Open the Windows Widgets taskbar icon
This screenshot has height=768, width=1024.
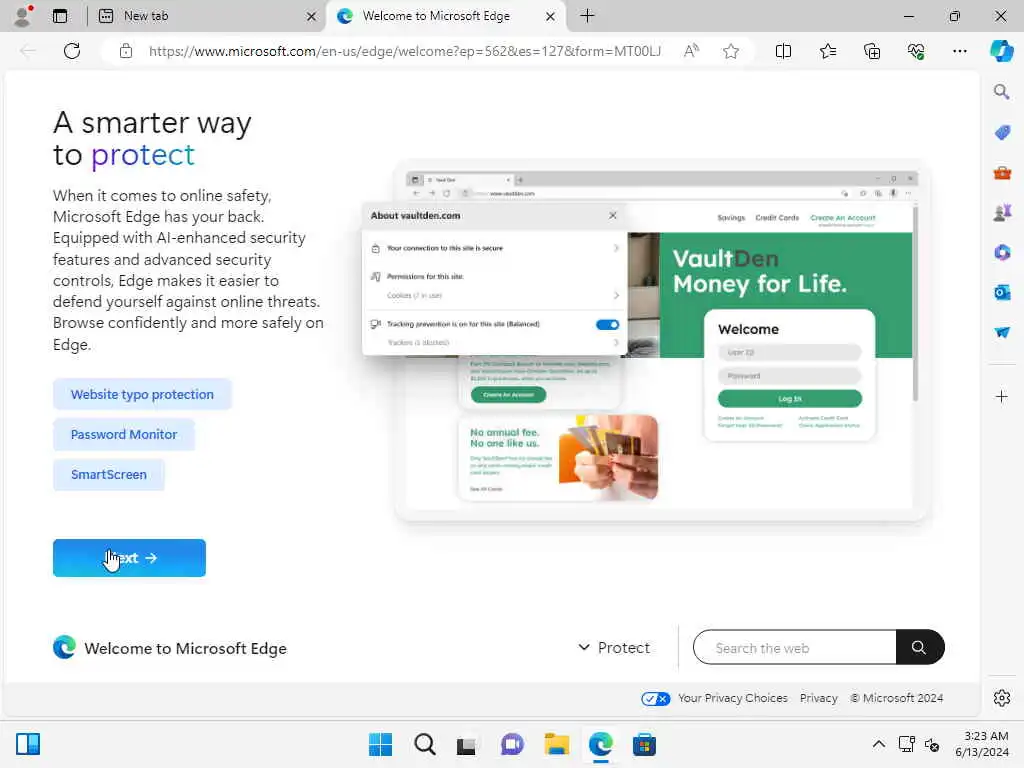[28, 744]
